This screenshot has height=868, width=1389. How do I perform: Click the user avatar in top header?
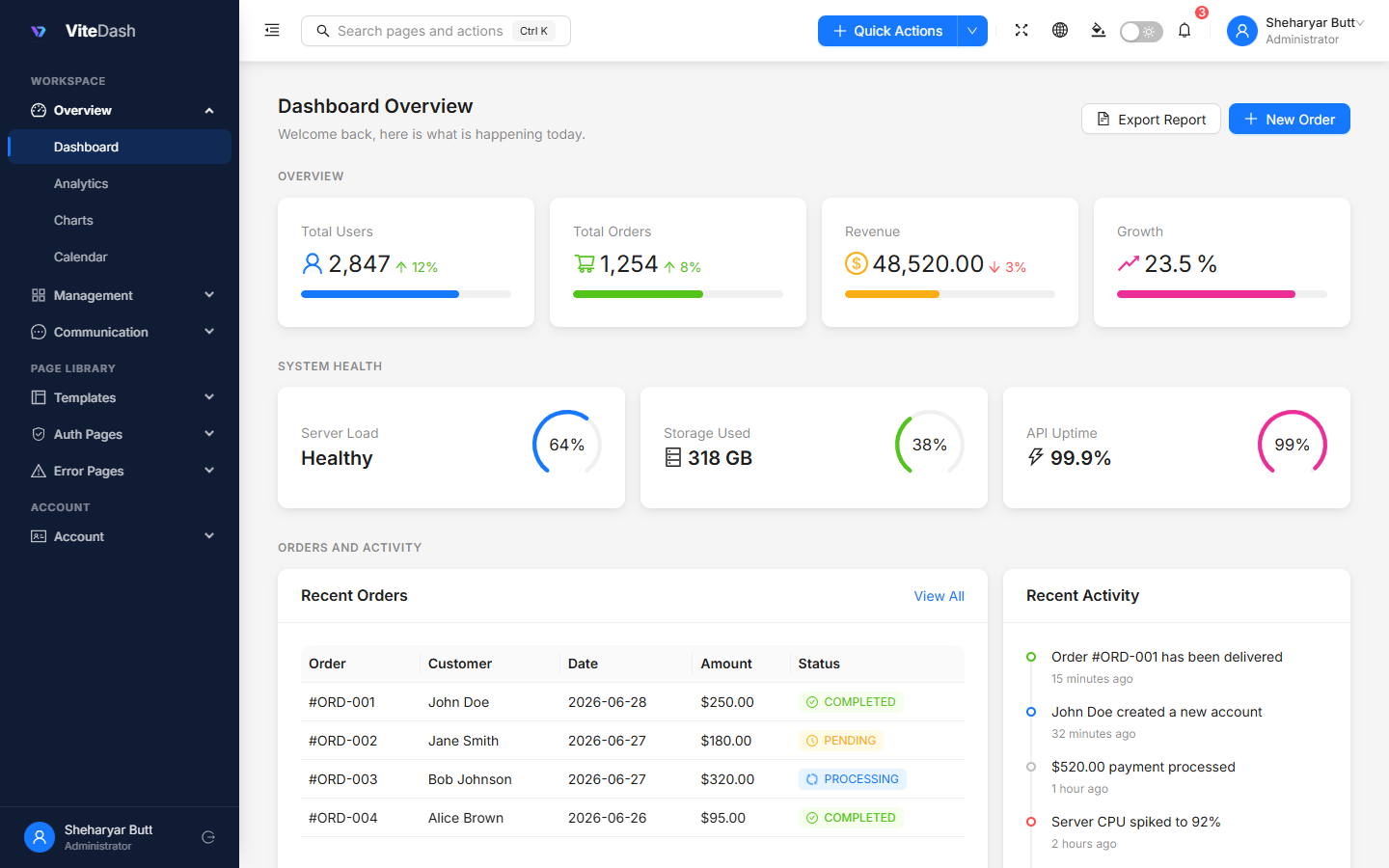click(1242, 31)
